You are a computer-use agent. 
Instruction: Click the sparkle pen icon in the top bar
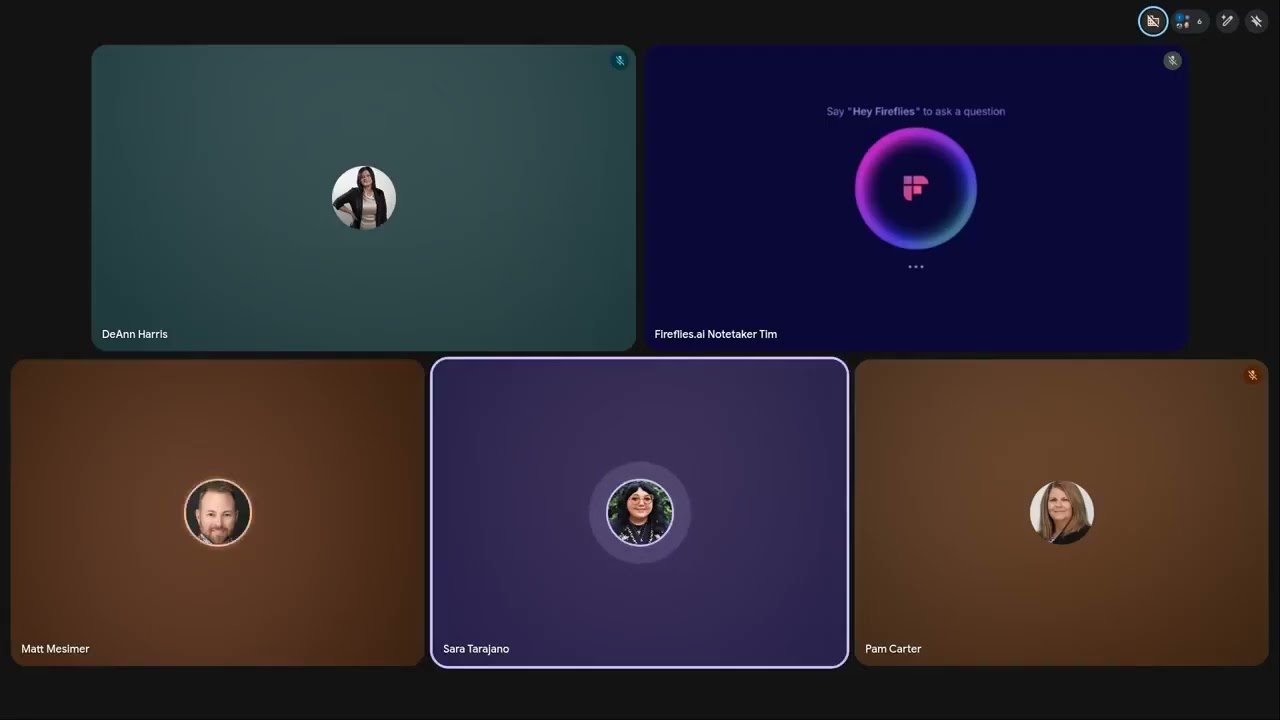pos(1227,21)
